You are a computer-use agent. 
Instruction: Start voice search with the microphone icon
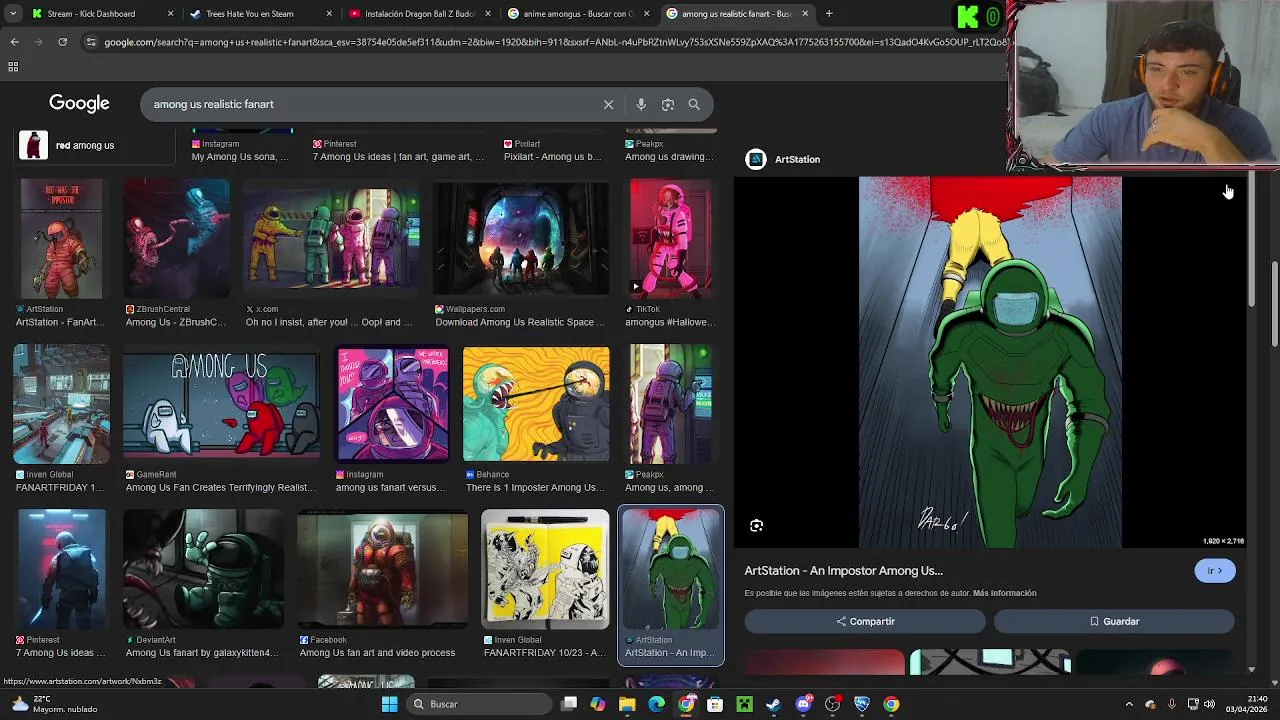point(641,104)
